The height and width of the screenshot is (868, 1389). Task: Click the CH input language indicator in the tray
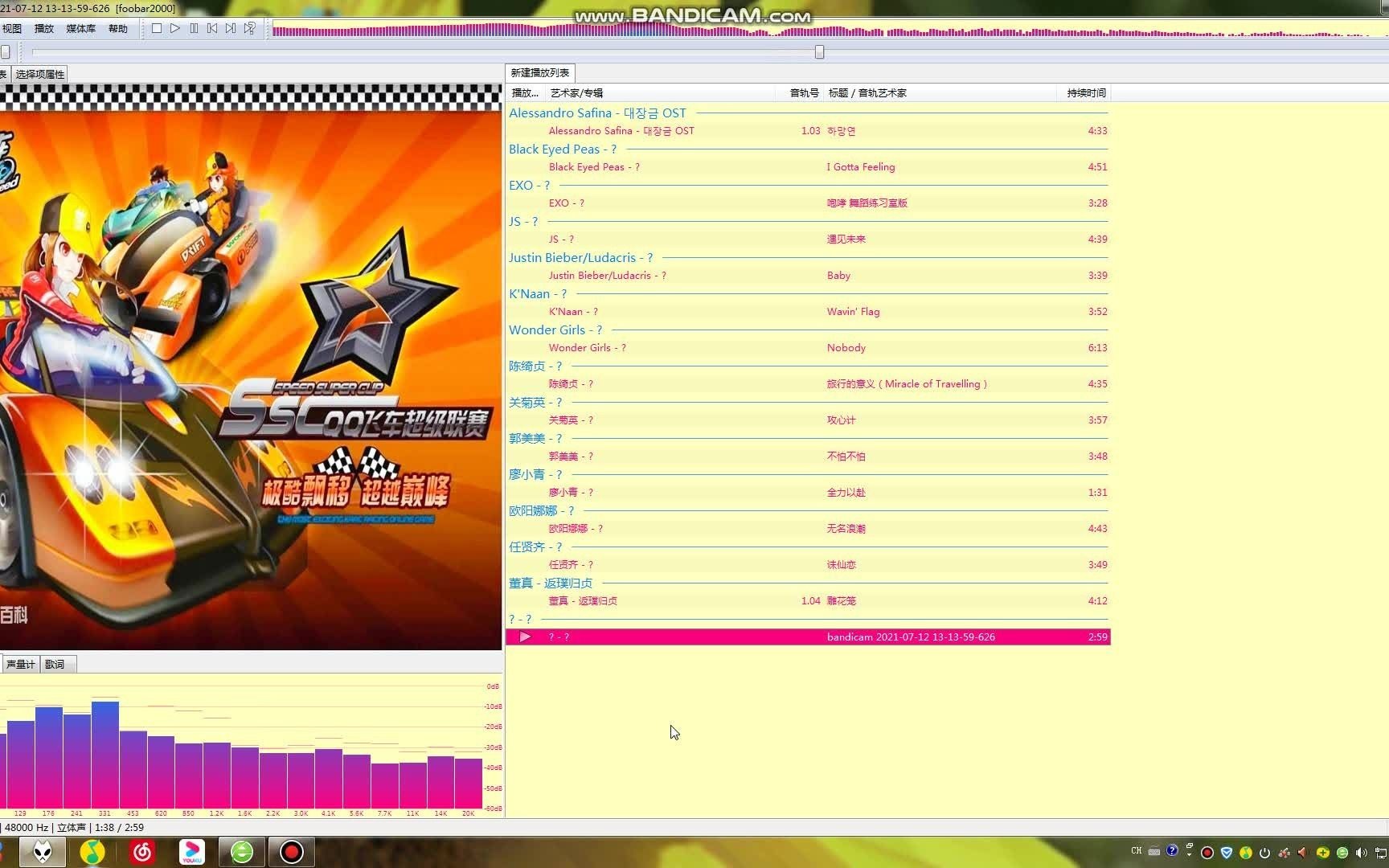[x=1136, y=851]
